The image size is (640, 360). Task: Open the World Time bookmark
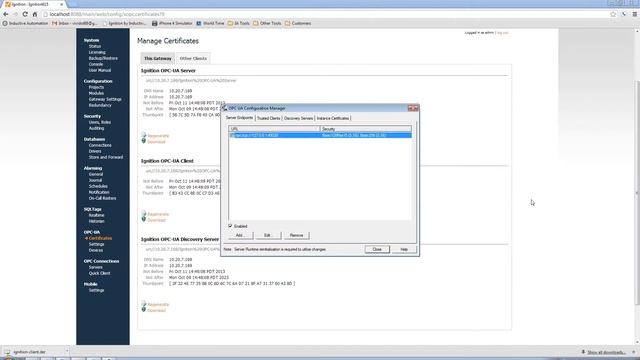[x=210, y=24]
